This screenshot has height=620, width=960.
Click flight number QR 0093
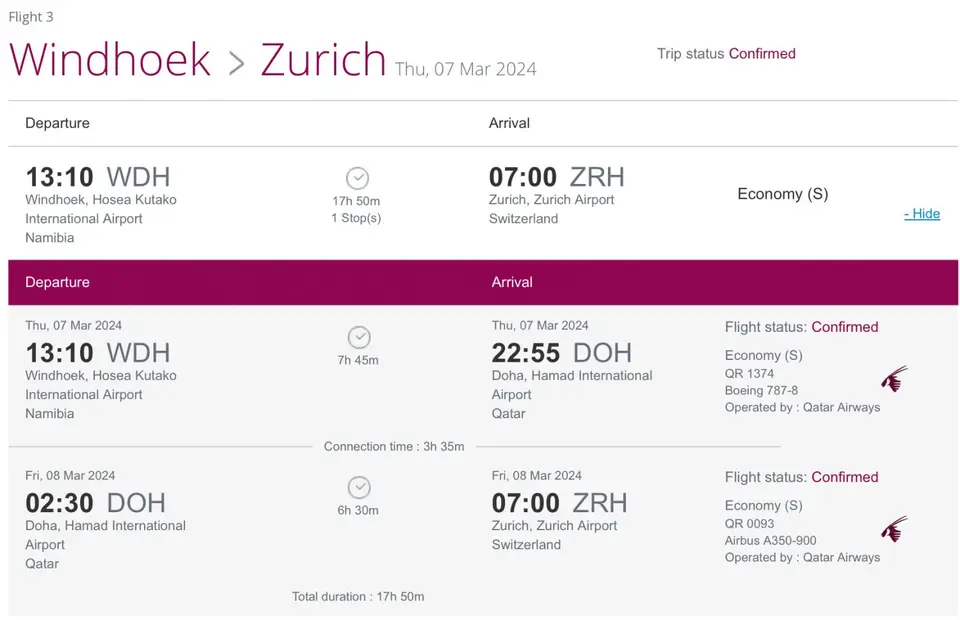749,523
